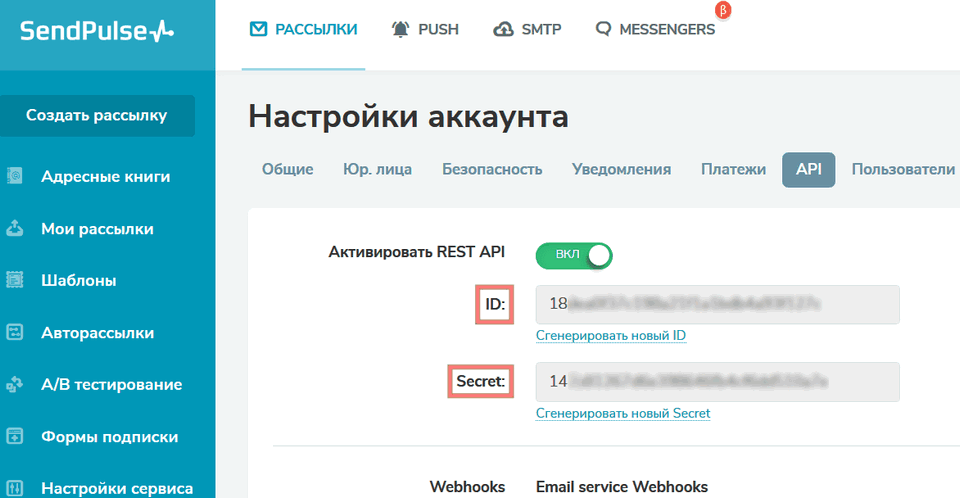Click the Шаблоны sidebar icon
Screen dimensions: 960x498
(15, 280)
